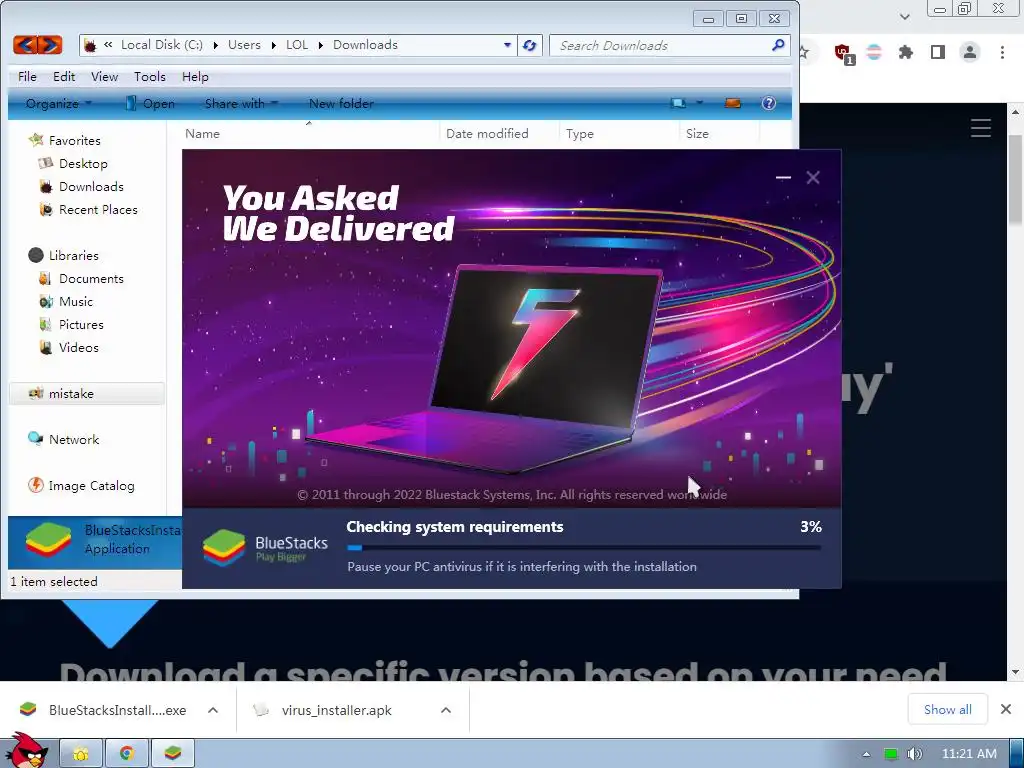Close the BlueStacks installer window
1024x768 pixels.
click(813, 177)
